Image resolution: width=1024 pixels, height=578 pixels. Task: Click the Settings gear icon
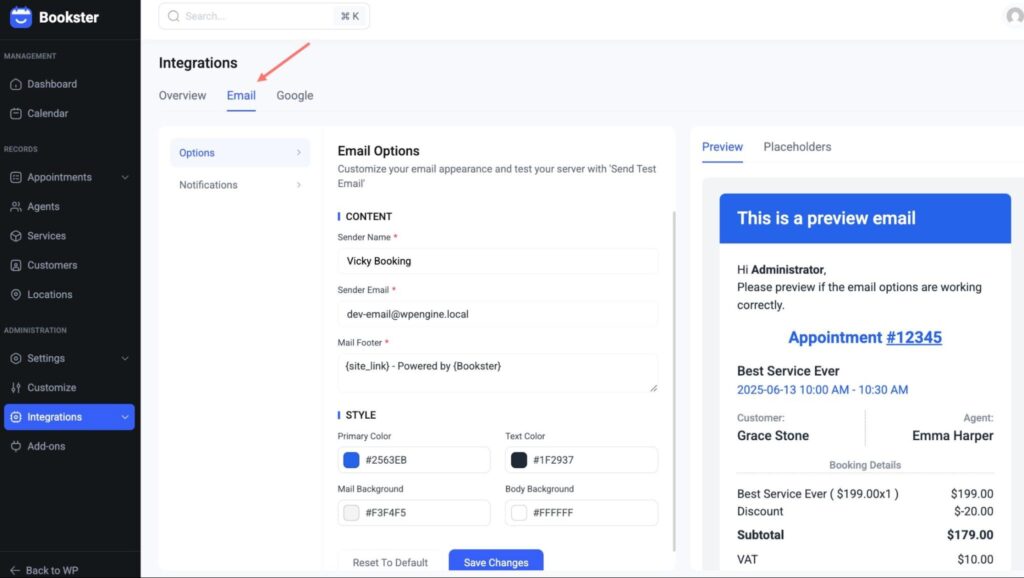[x=16, y=359]
